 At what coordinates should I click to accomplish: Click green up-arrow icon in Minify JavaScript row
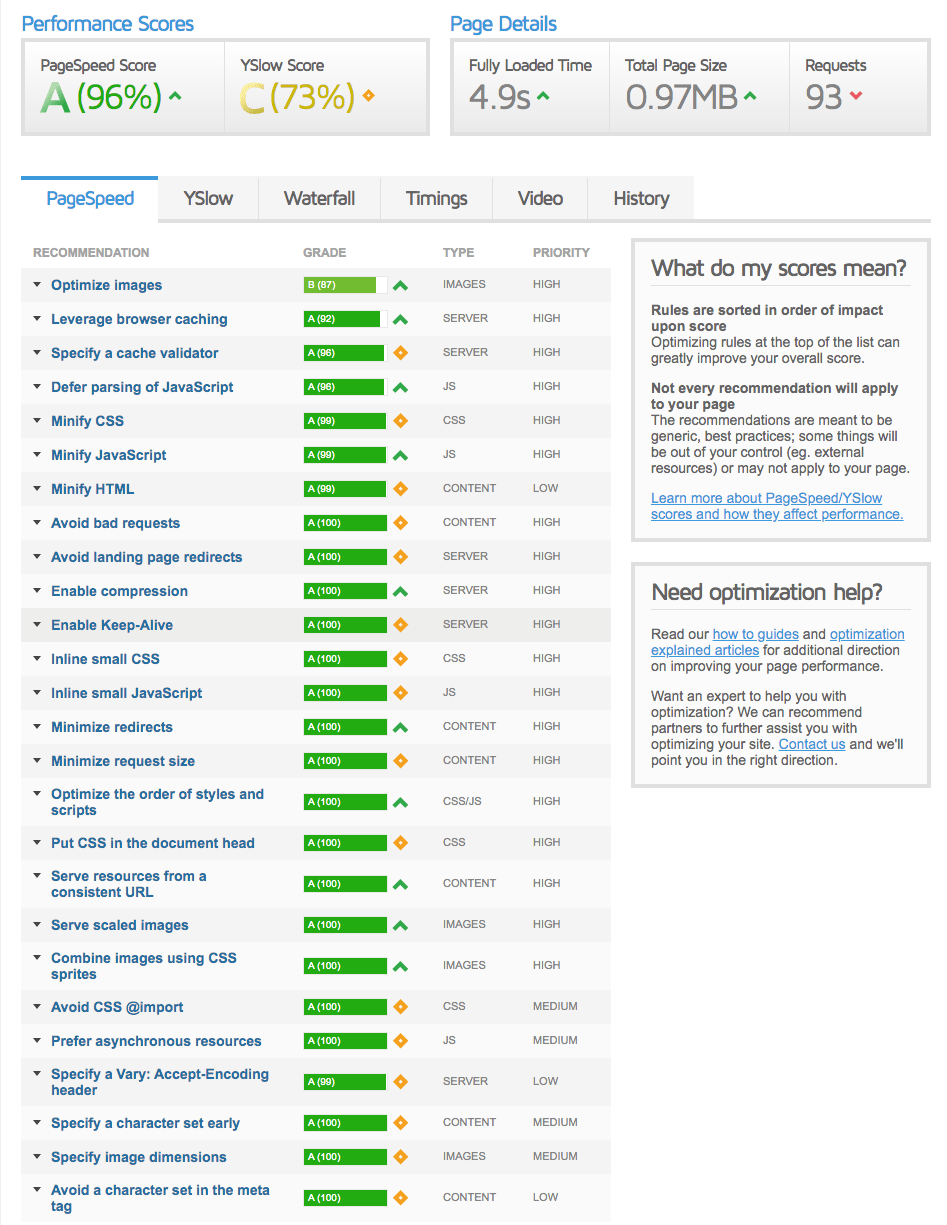[x=400, y=456]
